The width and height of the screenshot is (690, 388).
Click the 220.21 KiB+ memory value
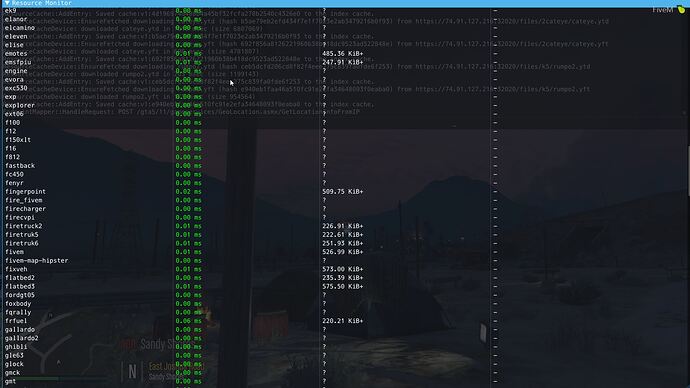point(343,321)
